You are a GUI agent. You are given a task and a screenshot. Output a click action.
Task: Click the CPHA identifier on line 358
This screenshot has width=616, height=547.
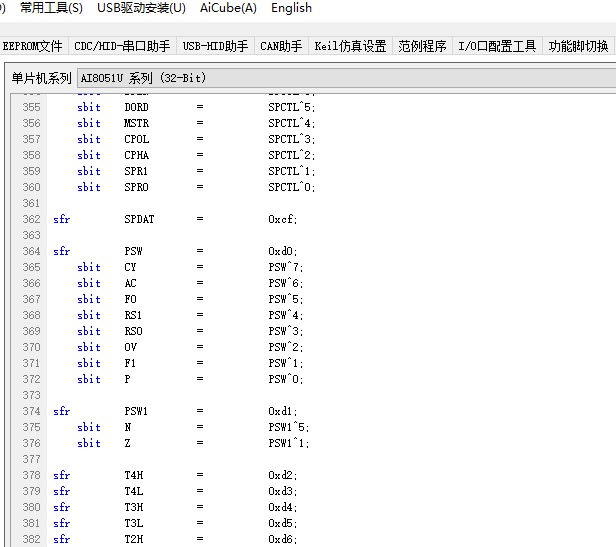(137, 155)
